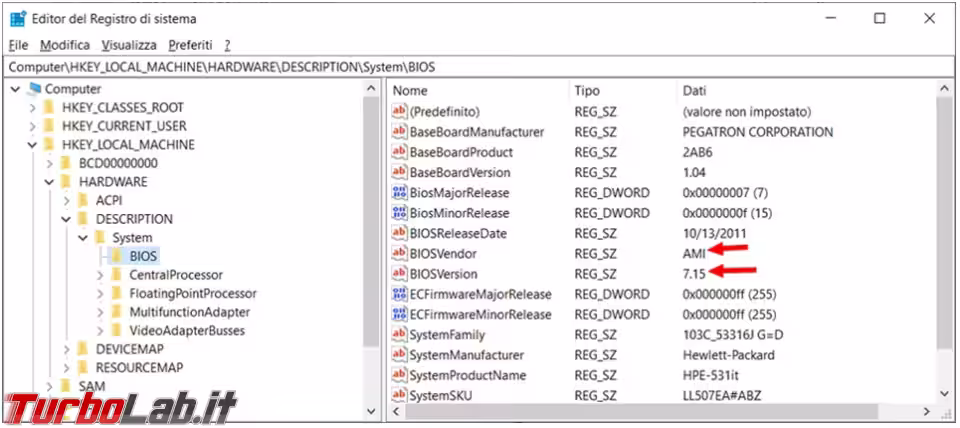Click the BiosMajorRelease DWORD value icon
960x428 pixels.
point(400,193)
